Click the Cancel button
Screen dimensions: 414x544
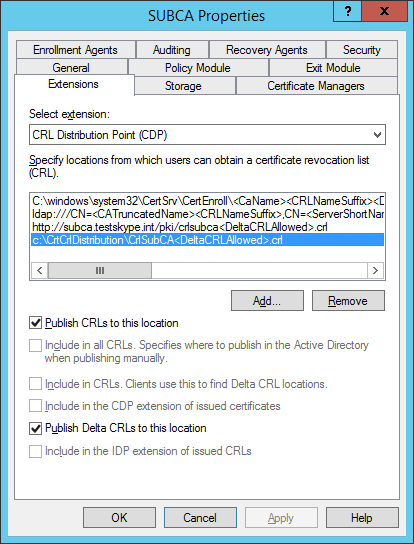coord(200,518)
